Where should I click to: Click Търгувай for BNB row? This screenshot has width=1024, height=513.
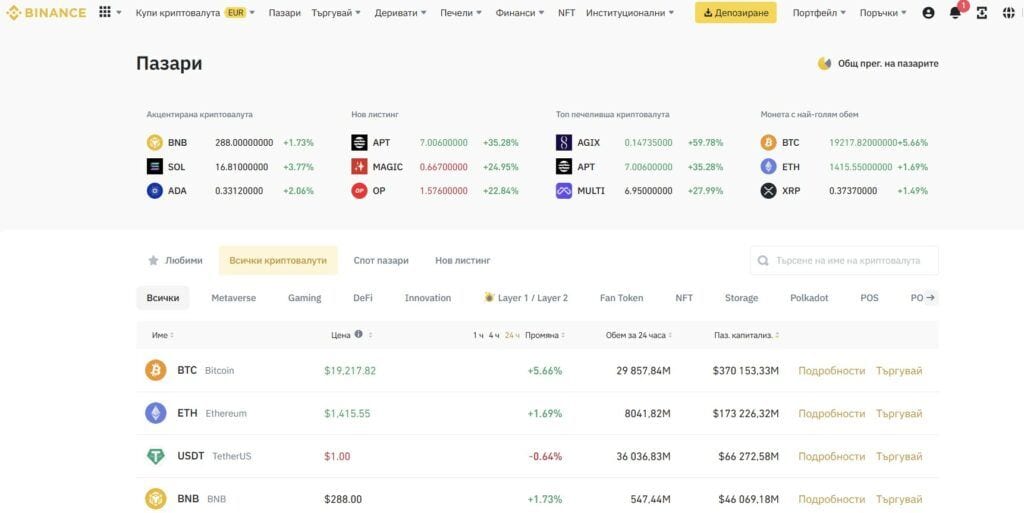click(x=899, y=500)
